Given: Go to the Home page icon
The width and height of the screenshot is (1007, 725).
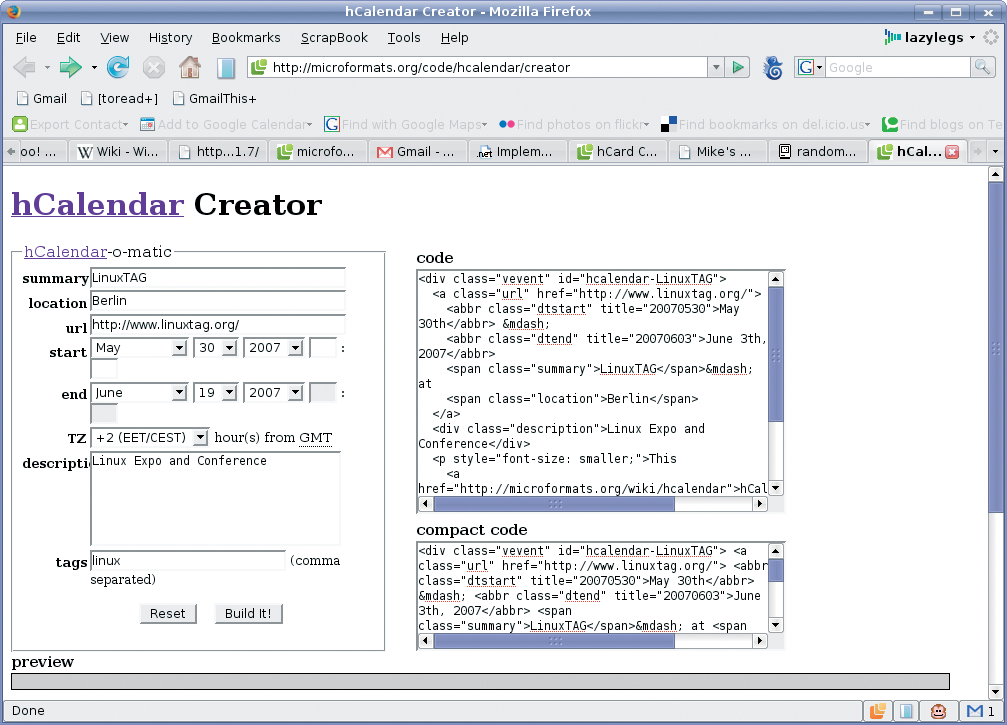Looking at the screenshot, I should point(189,67).
